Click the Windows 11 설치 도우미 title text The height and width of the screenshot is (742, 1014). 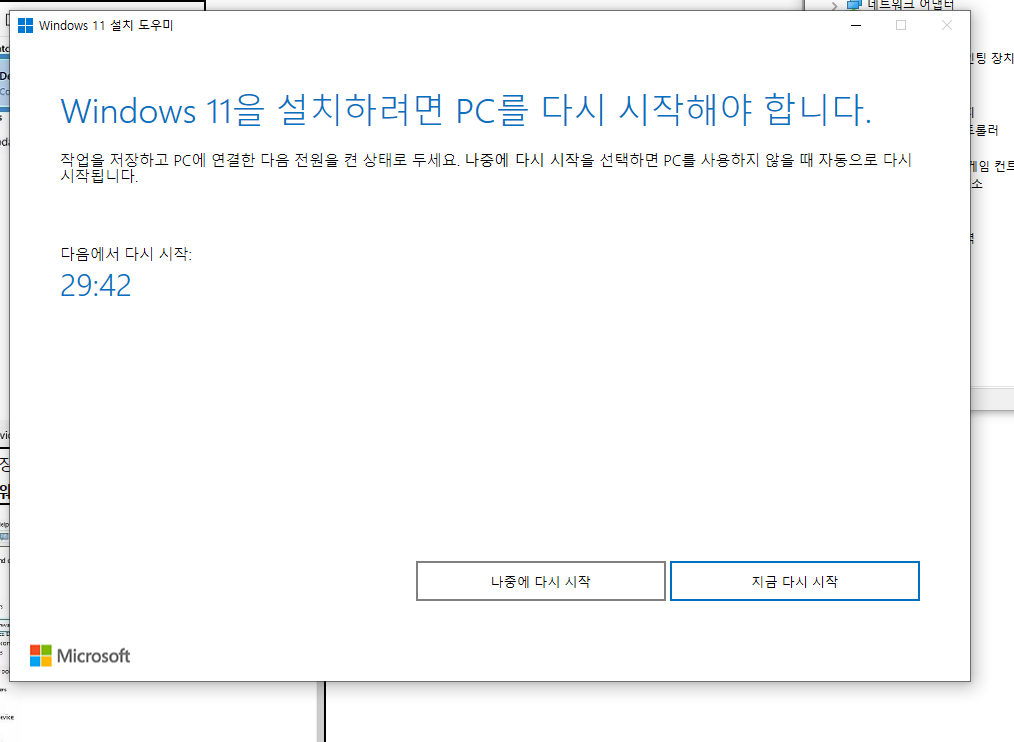point(106,25)
